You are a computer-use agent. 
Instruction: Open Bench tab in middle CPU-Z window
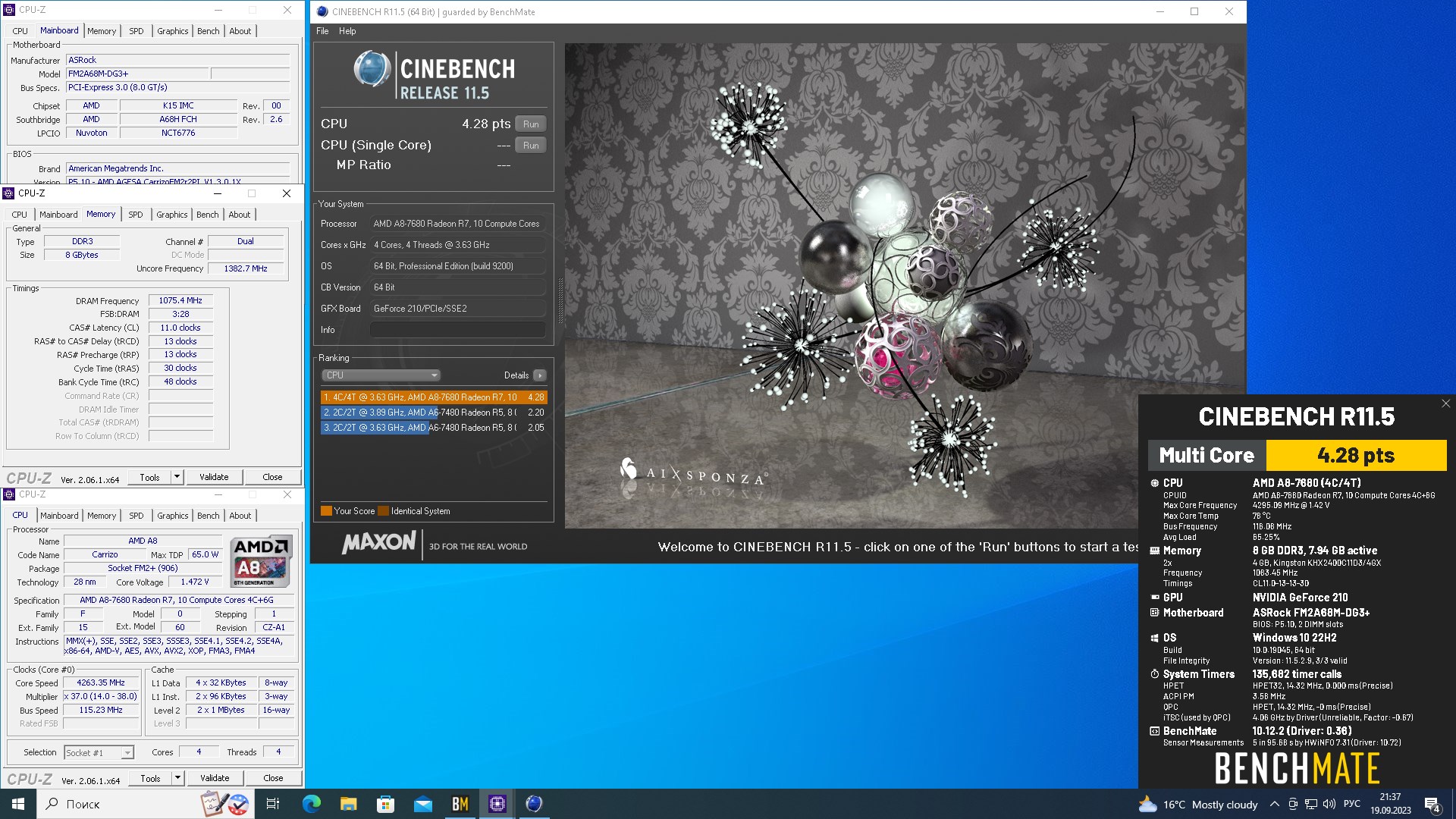[x=208, y=215]
